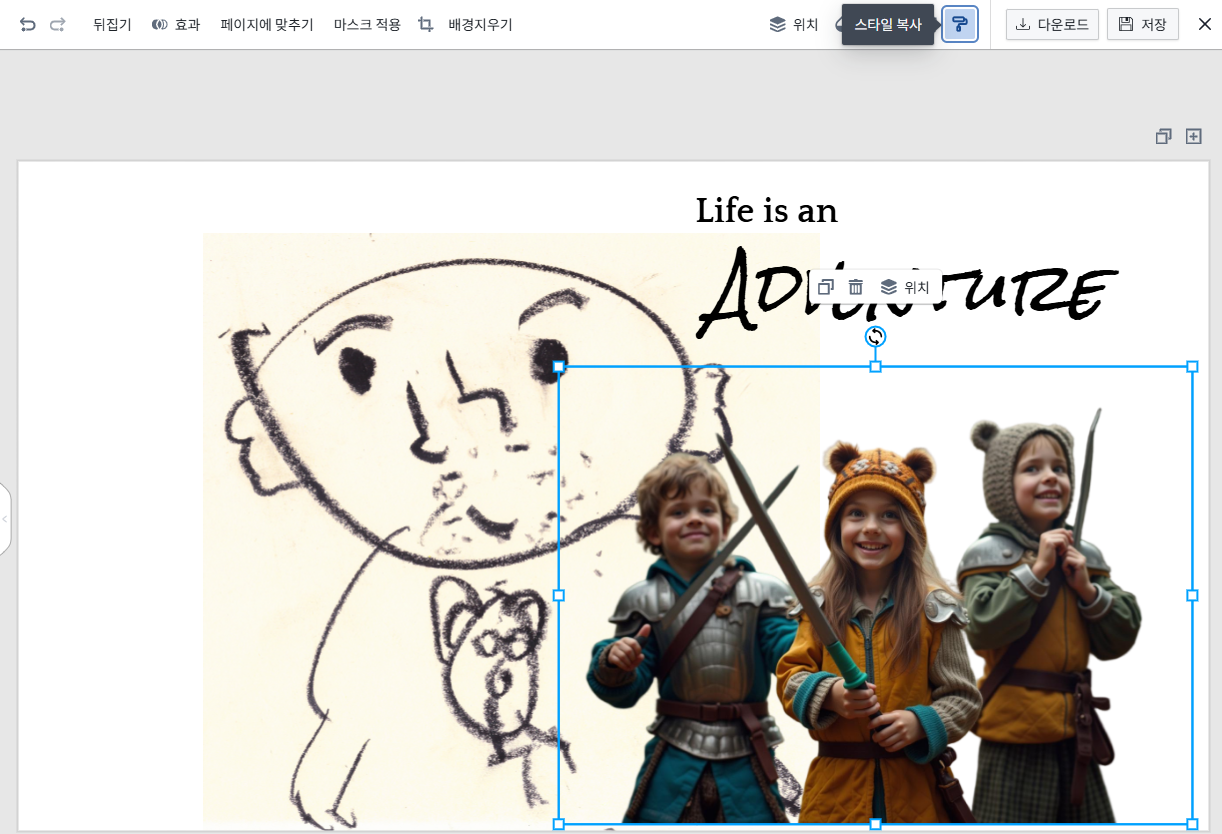Open 위치 layers dropdown in top toolbar

[x=794, y=24]
